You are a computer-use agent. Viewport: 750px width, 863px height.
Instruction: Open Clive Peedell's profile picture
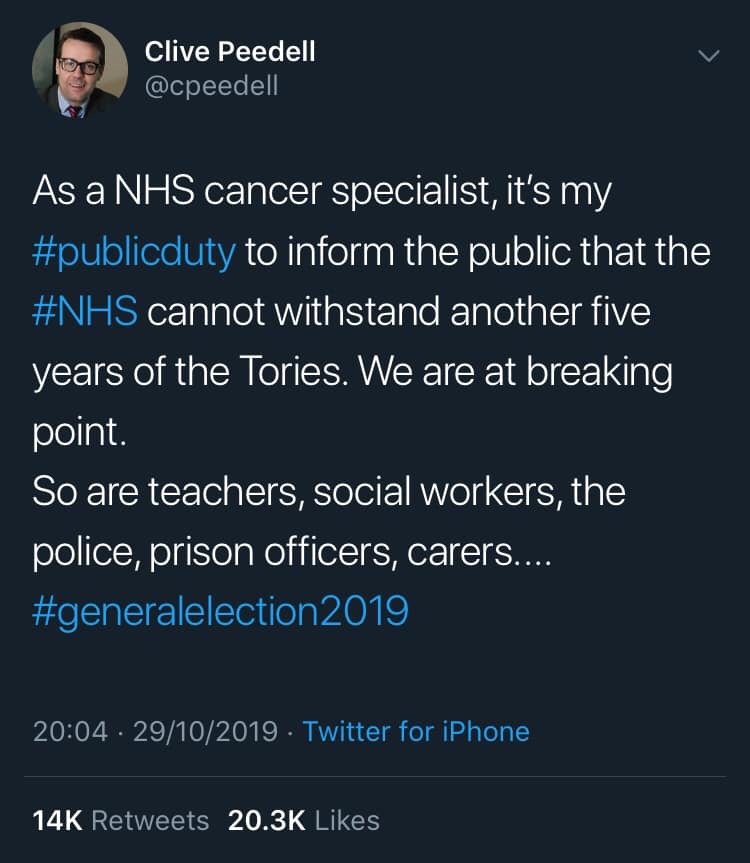tap(80, 69)
